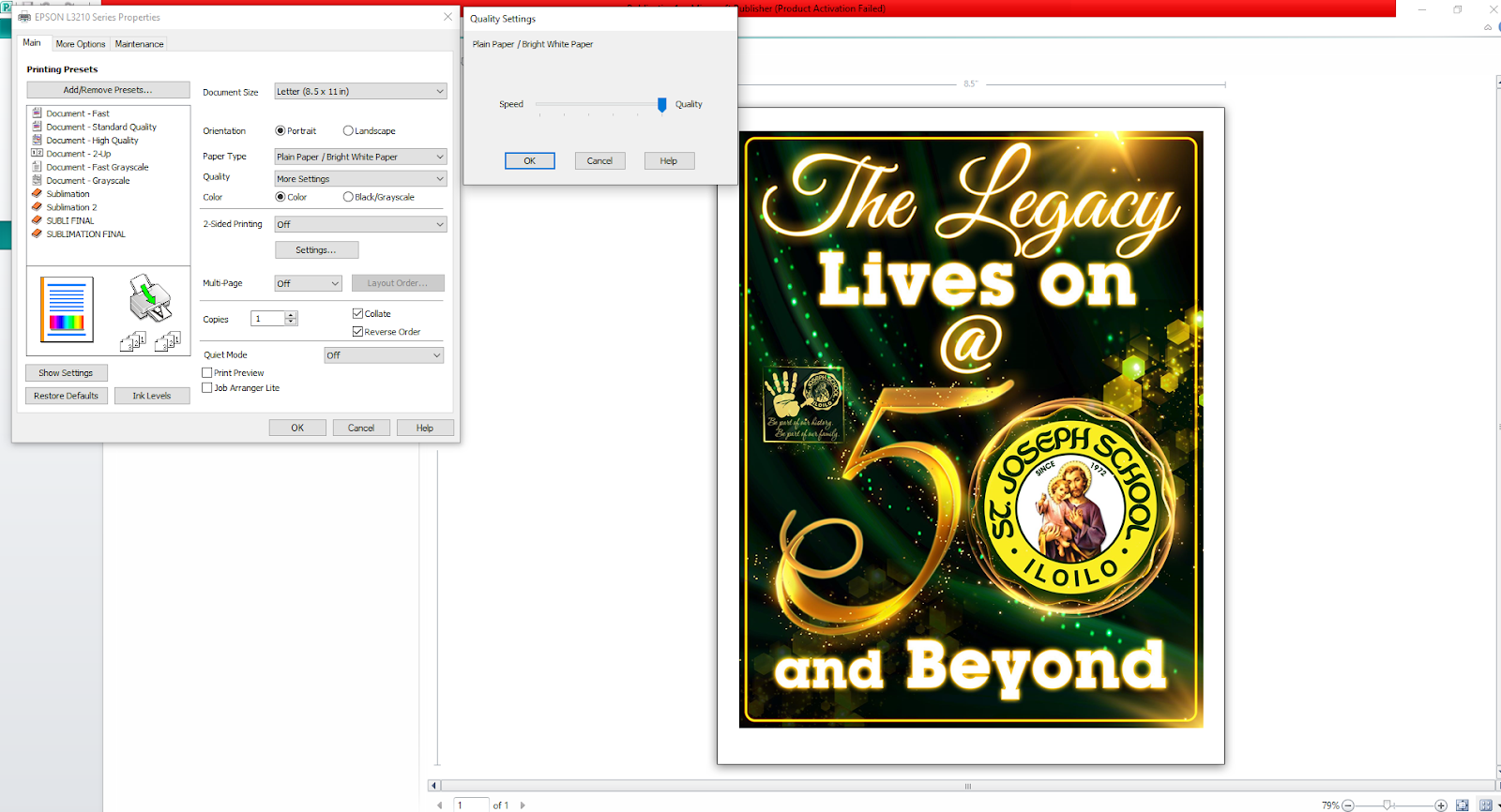Click the multi-page view icon in status bar
Viewport: 1501px width, 812px height.
pyautogui.click(x=1485, y=805)
